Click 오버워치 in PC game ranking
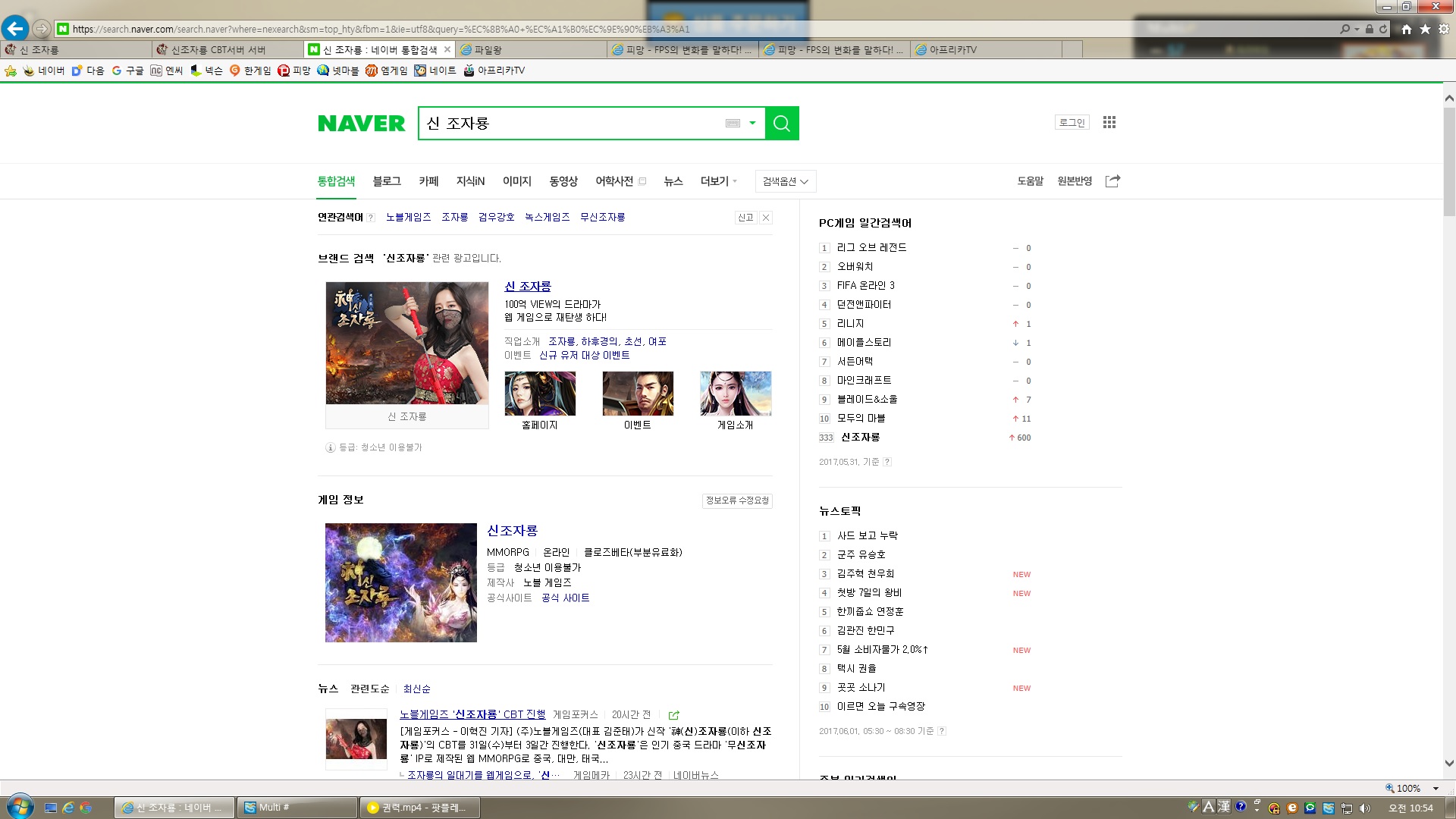 (855, 266)
